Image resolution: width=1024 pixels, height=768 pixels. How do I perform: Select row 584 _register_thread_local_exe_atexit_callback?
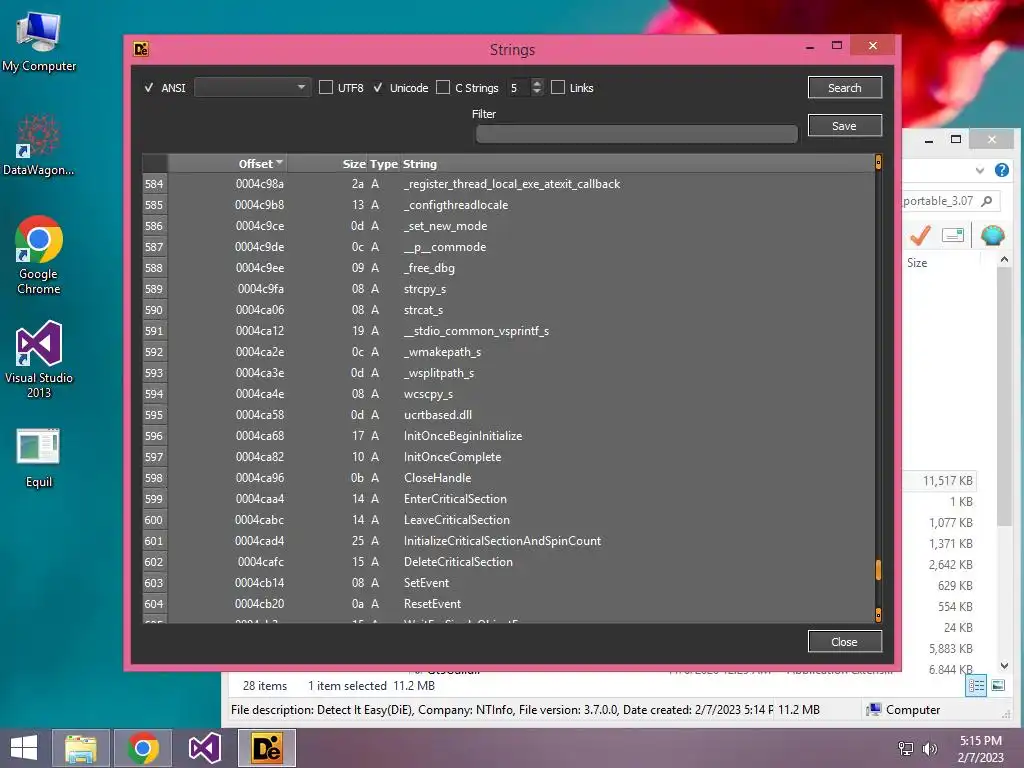[508, 184]
